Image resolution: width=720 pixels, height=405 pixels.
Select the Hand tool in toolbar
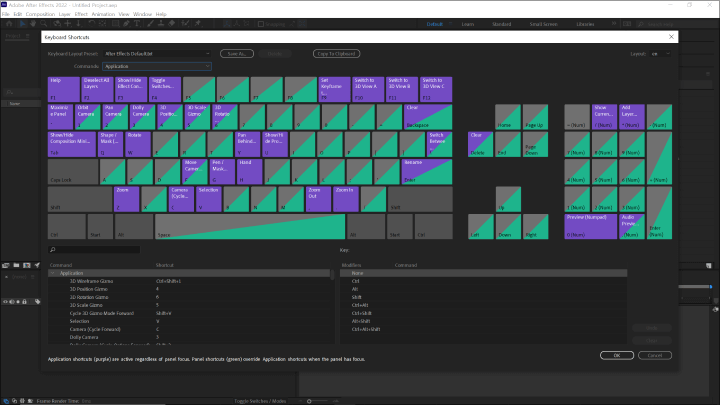(x=33, y=24)
